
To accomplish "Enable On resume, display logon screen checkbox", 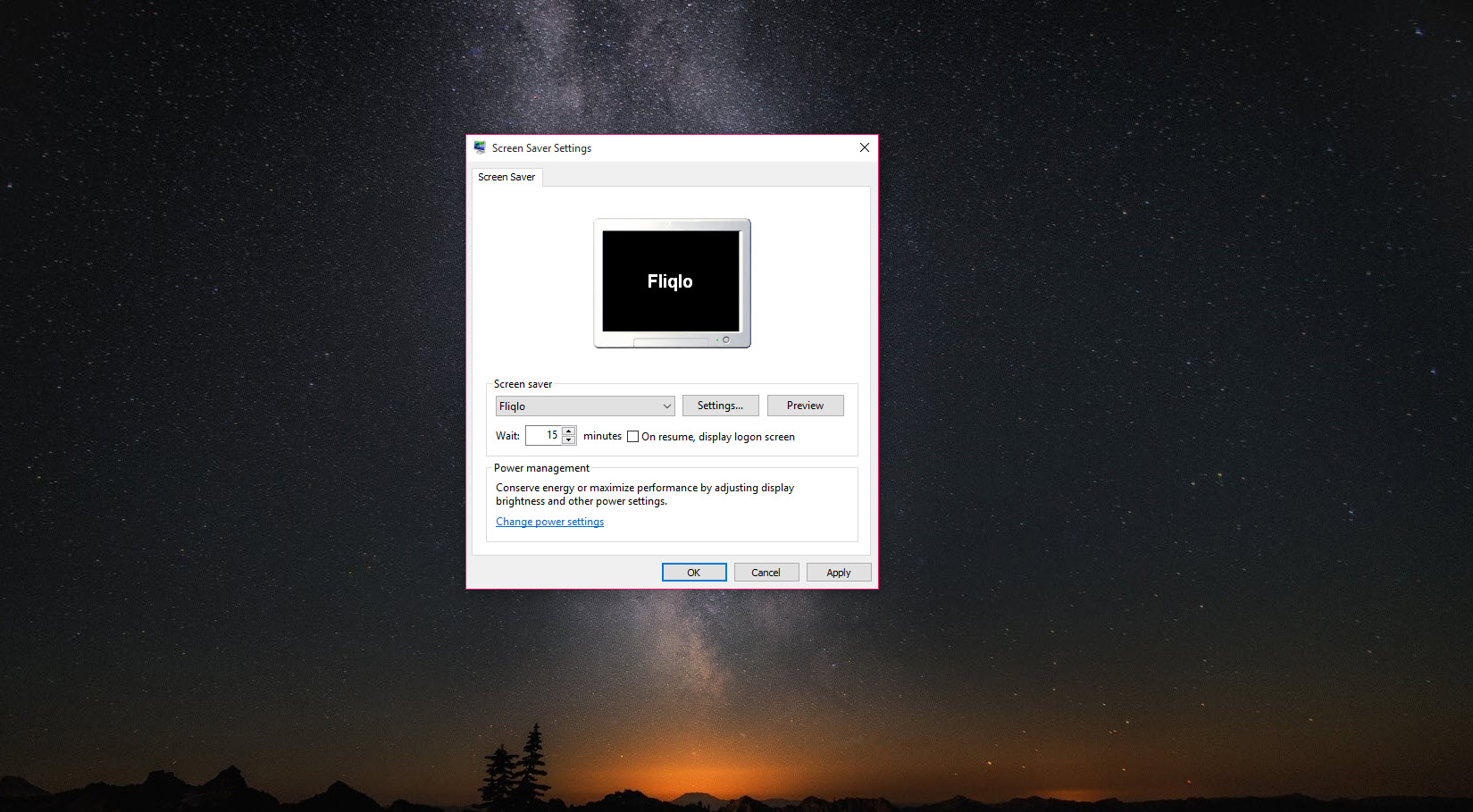I will point(633,437).
